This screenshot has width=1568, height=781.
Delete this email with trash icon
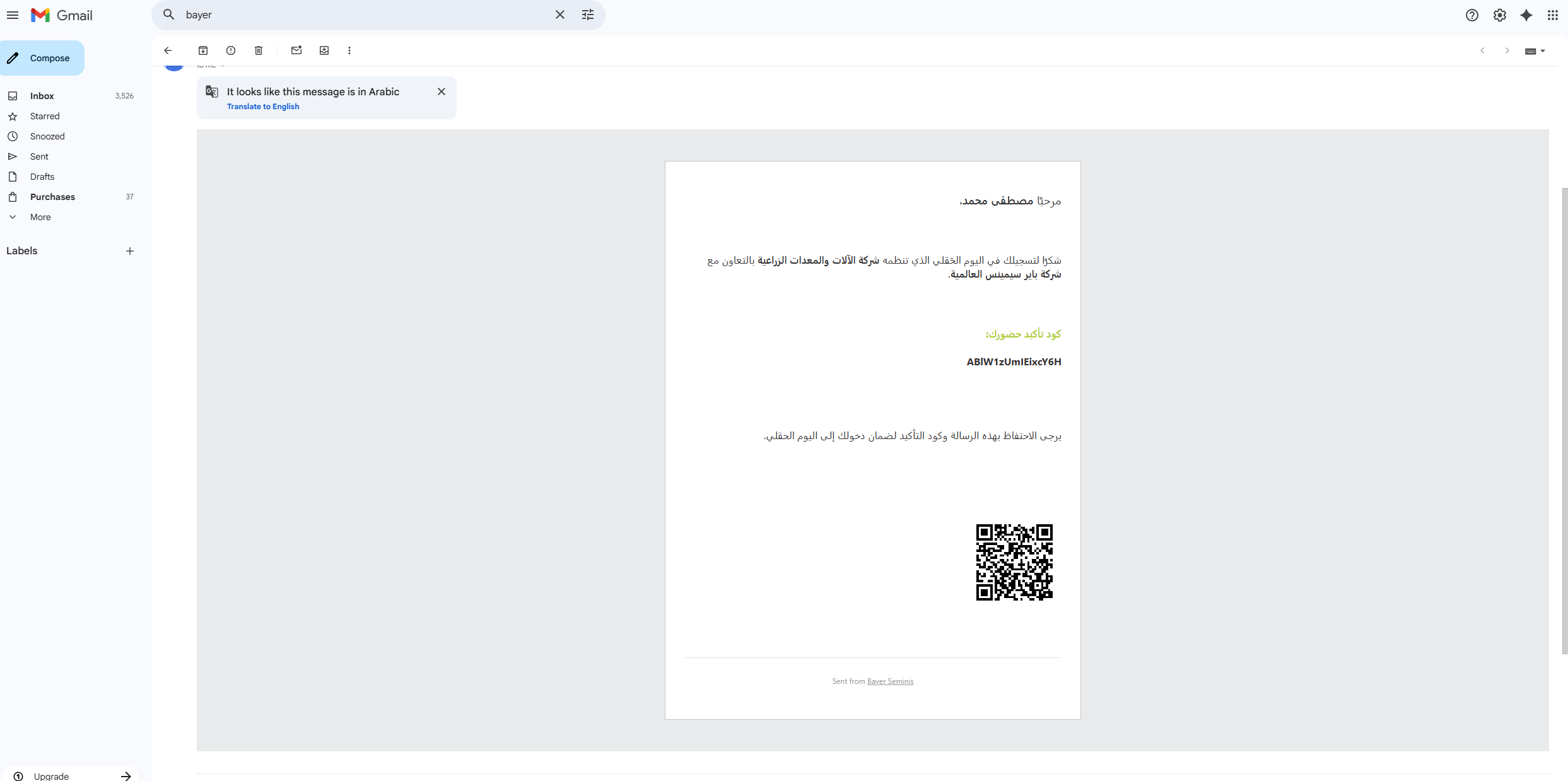click(259, 50)
